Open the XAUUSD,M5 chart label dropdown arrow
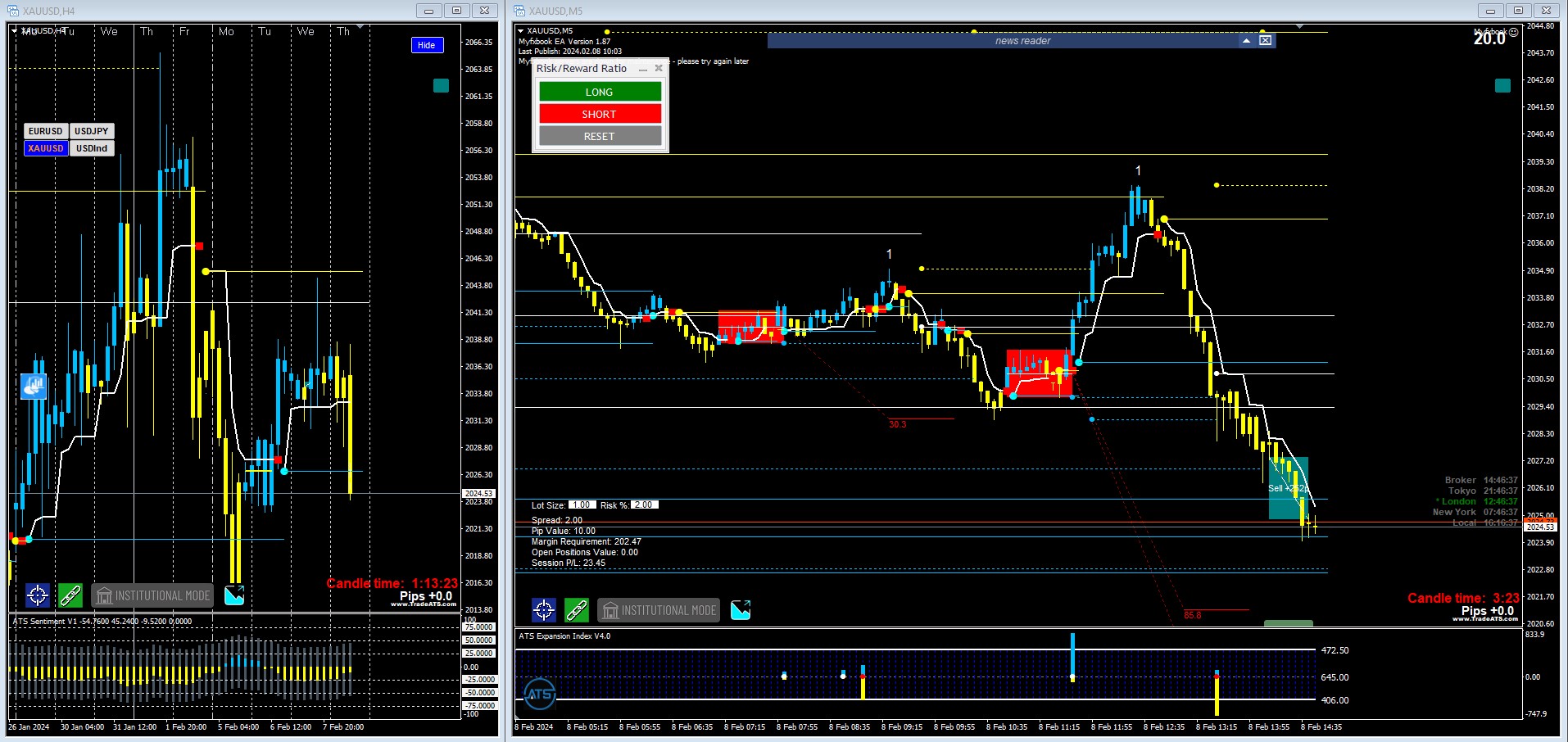Viewport: 1568px width, 742px height. [521, 31]
